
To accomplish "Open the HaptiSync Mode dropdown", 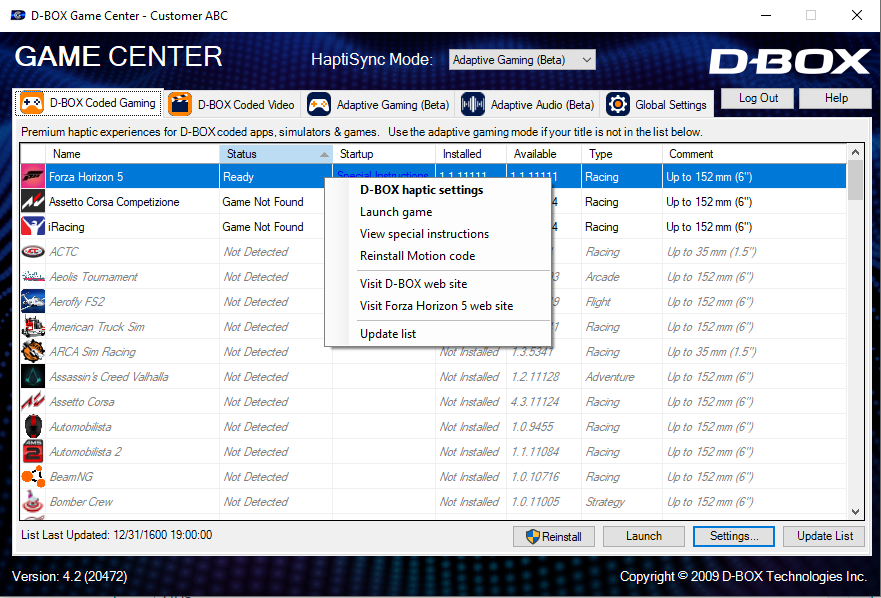I will pyautogui.click(x=521, y=60).
